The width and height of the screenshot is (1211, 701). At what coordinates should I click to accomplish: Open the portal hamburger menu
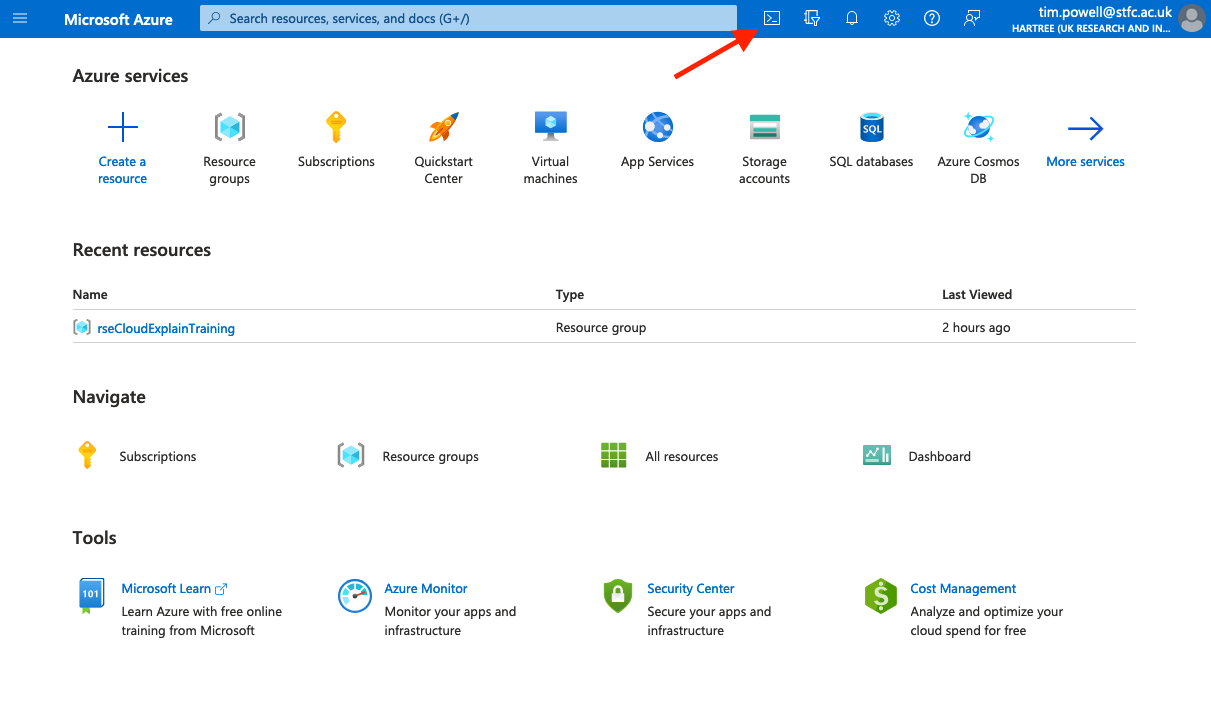click(x=20, y=18)
